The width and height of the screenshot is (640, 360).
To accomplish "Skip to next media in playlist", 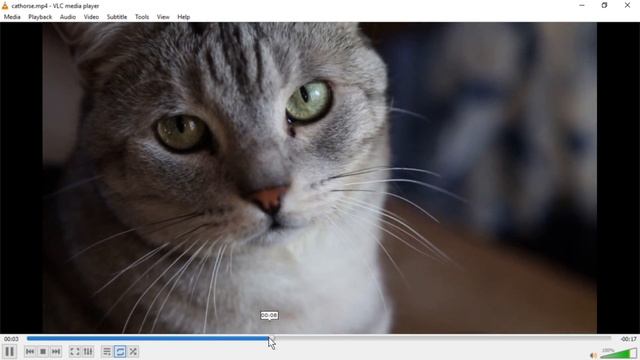I will coord(56,351).
